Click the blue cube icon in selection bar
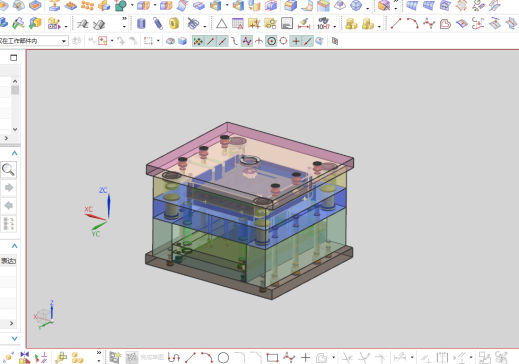The height and width of the screenshot is (364, 519). point(182,41)
